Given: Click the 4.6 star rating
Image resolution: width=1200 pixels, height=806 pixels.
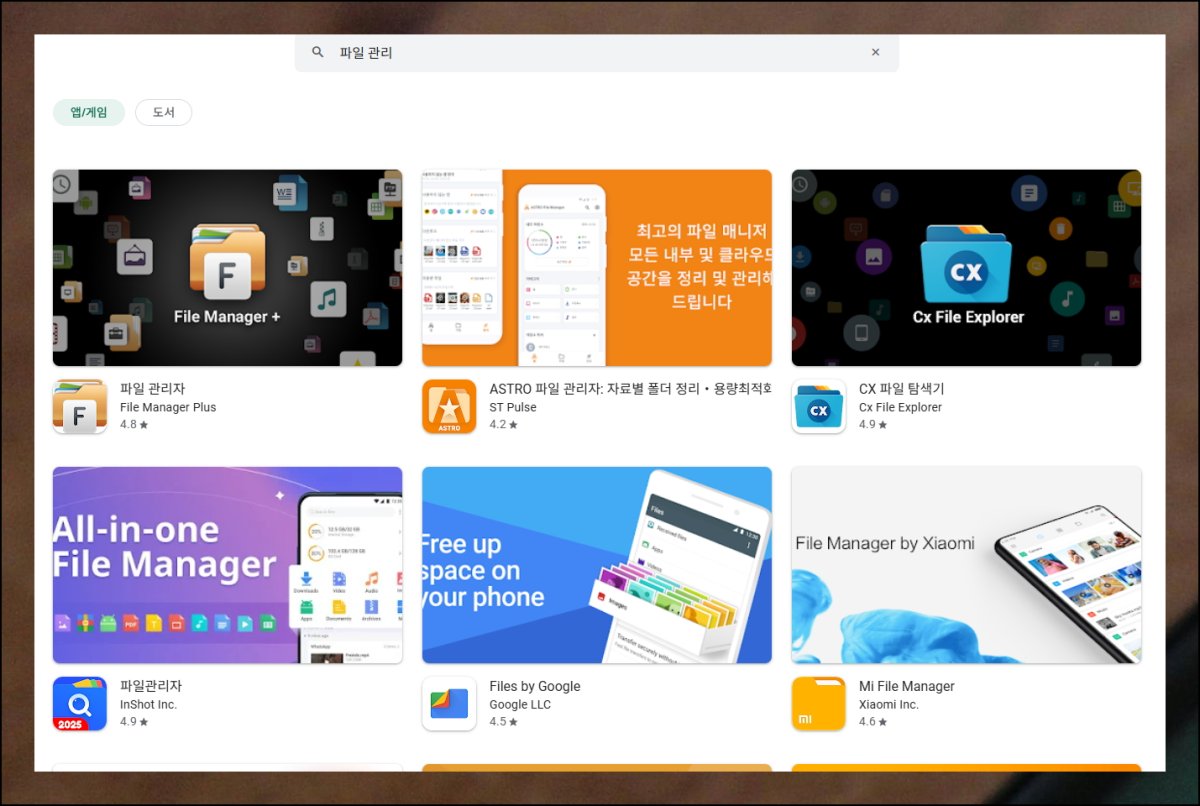Looking at the screenshot, I should [873, 721].
